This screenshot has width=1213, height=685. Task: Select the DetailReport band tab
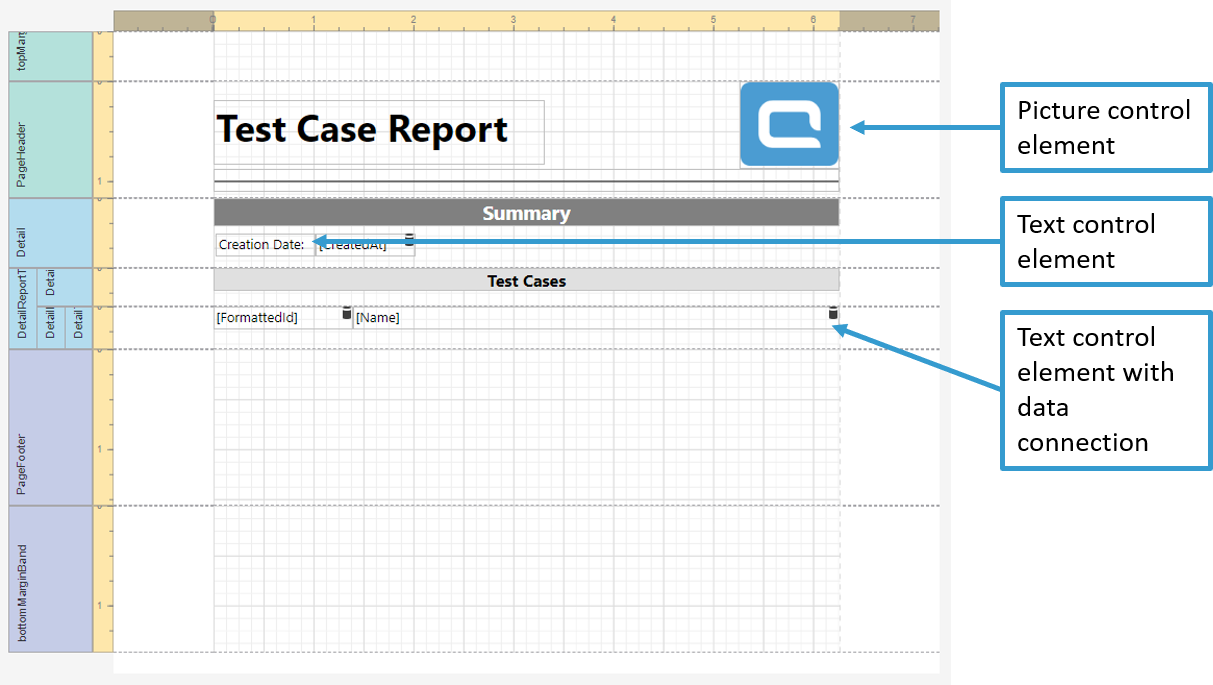point(22,308)
